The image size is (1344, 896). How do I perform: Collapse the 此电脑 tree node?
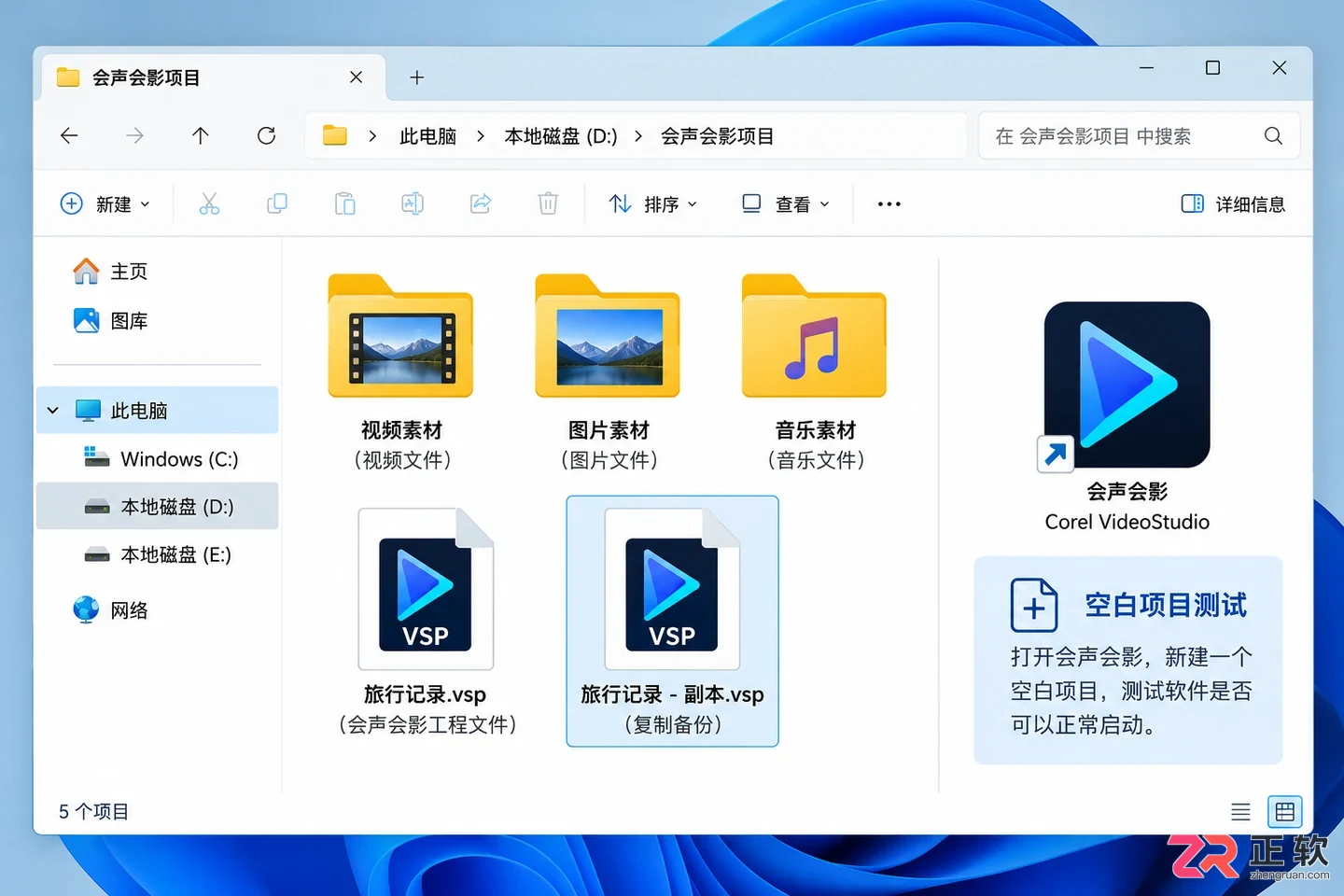point(53,411)
